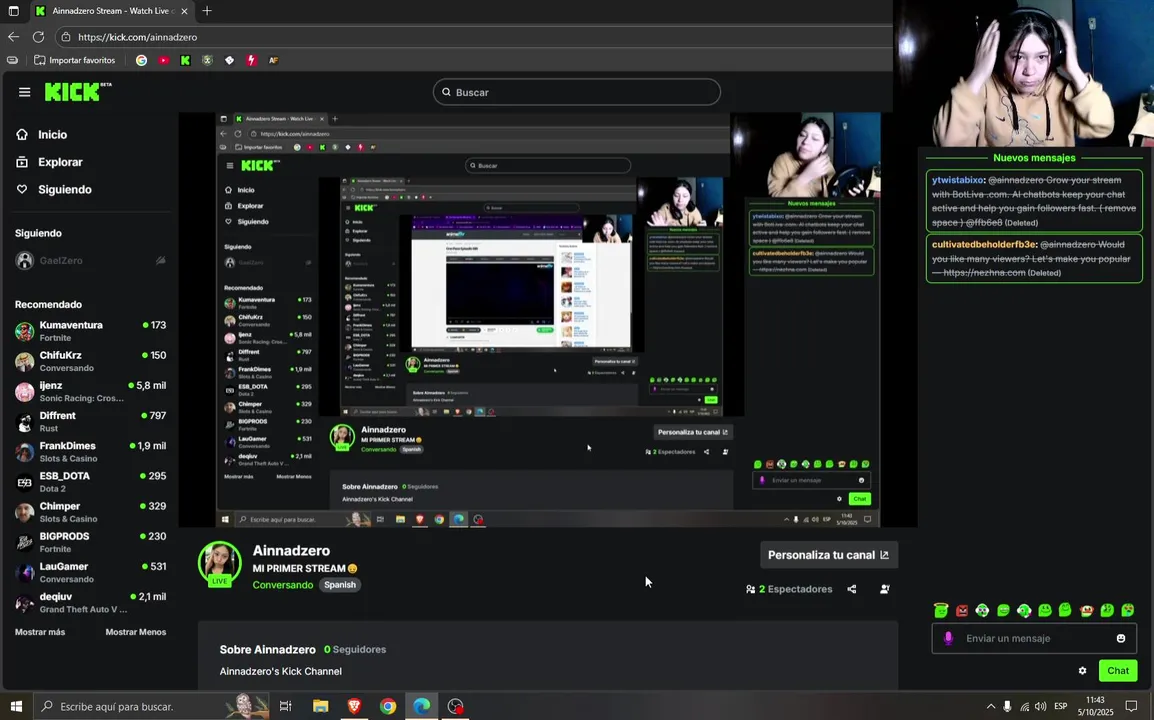Viewport: 1154px width, 720px height.
Task: Open the GaelZero followed channel
Action: 90,261
